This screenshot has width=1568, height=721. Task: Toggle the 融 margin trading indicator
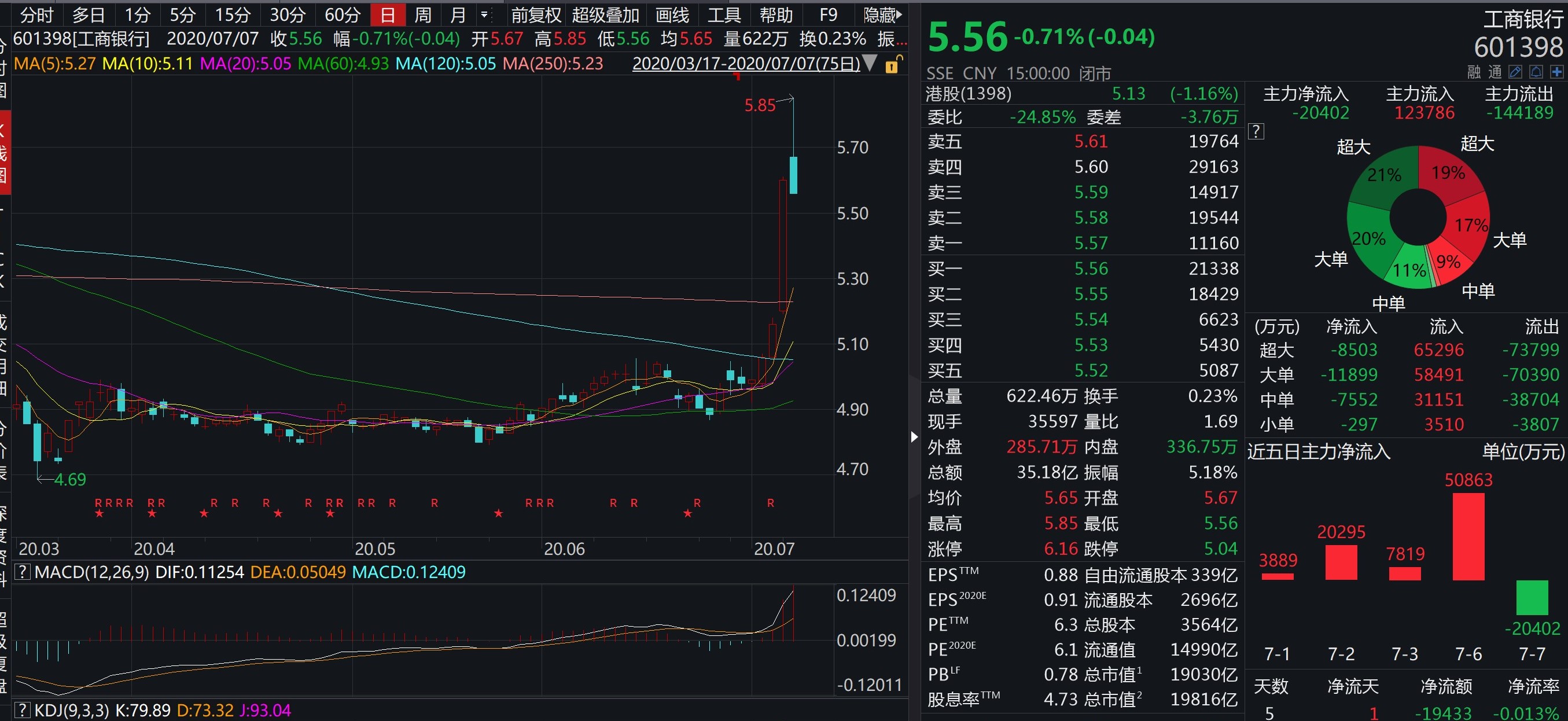pos(1474,72)
